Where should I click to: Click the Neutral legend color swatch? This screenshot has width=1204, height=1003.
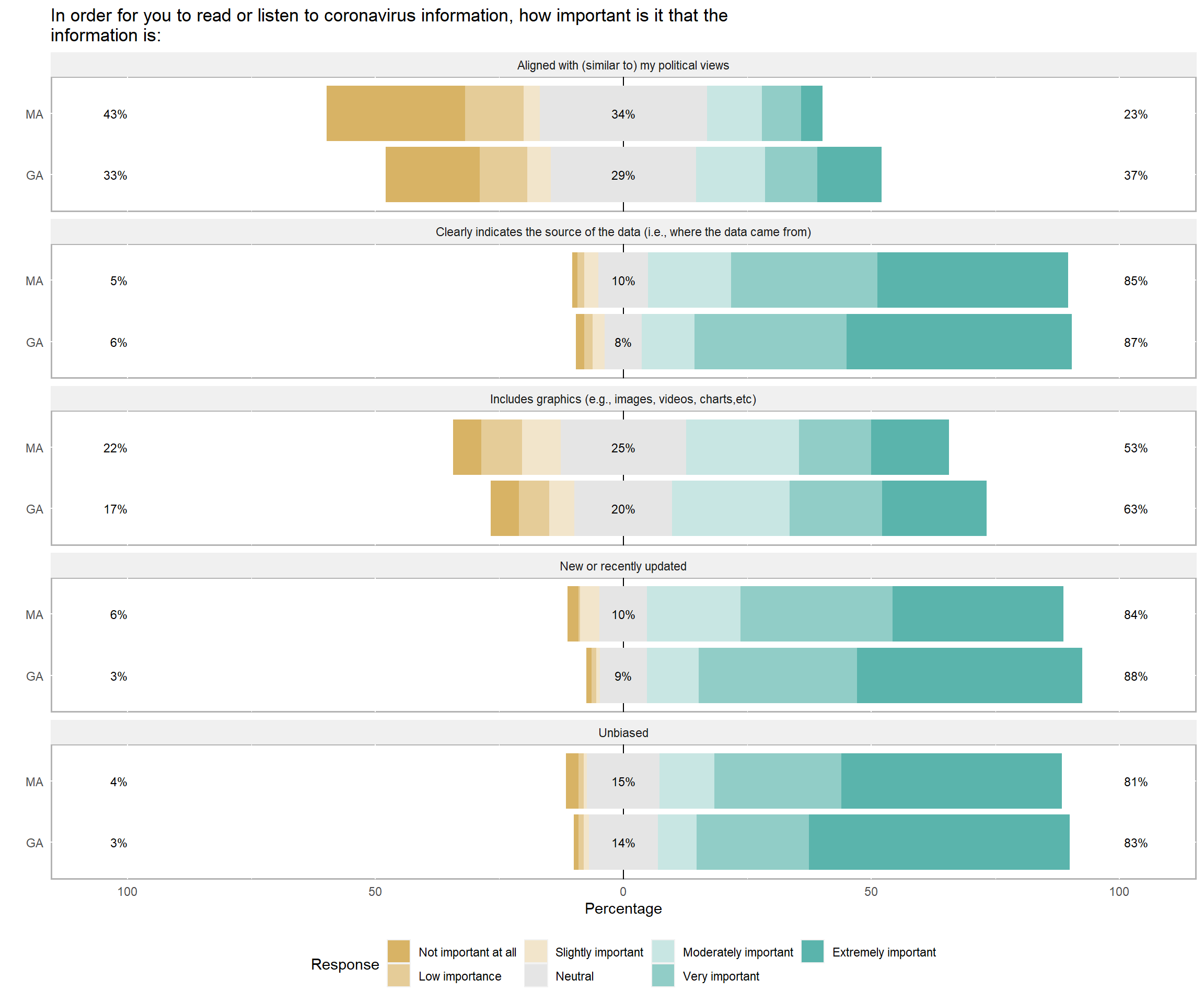coord(536,975)
